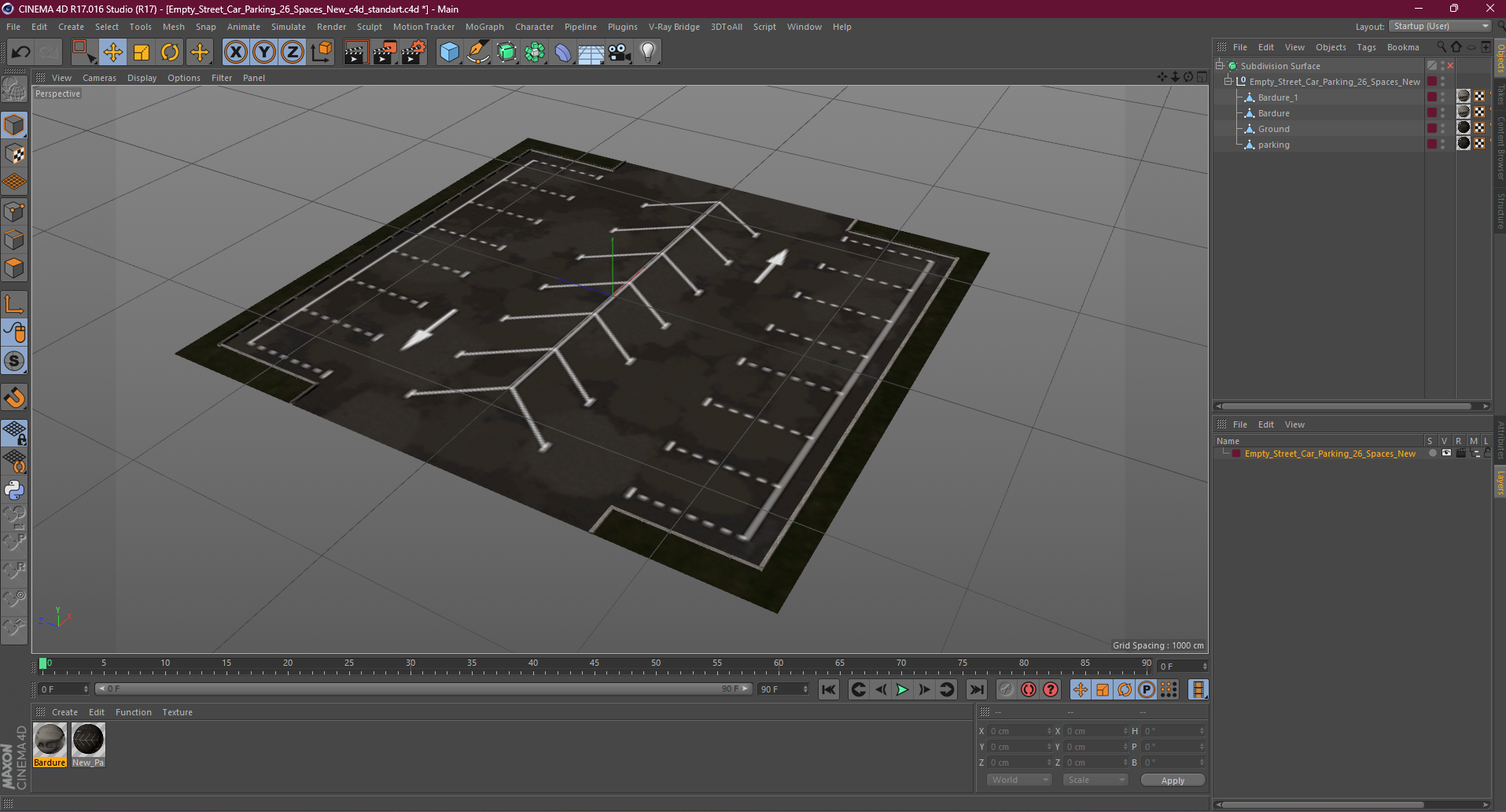Enable the S snap icon
This screenshot has width=1506, height=812.
[x=15, y=362]
